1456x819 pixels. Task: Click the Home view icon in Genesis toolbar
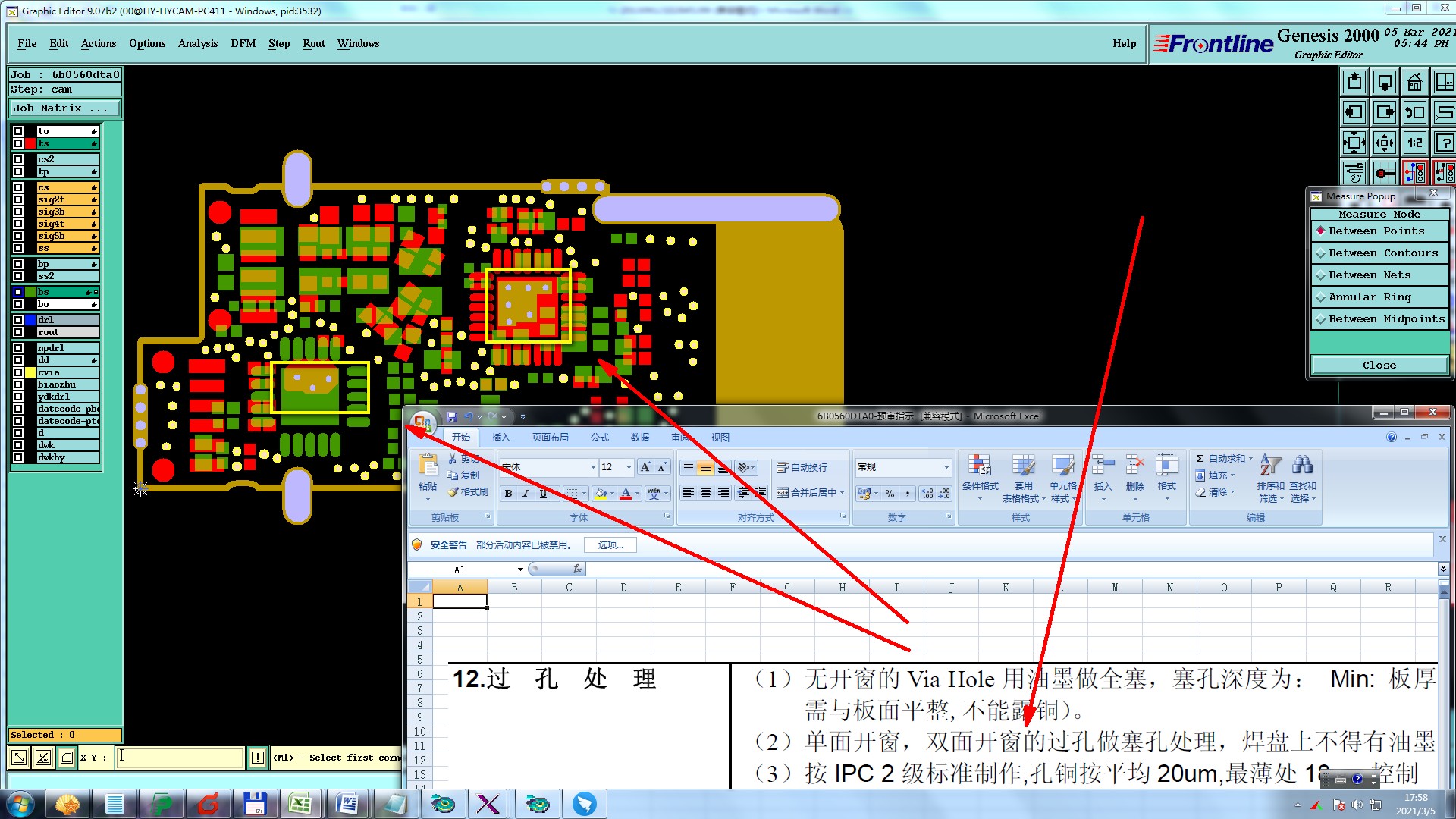[x=1414, y=82]
